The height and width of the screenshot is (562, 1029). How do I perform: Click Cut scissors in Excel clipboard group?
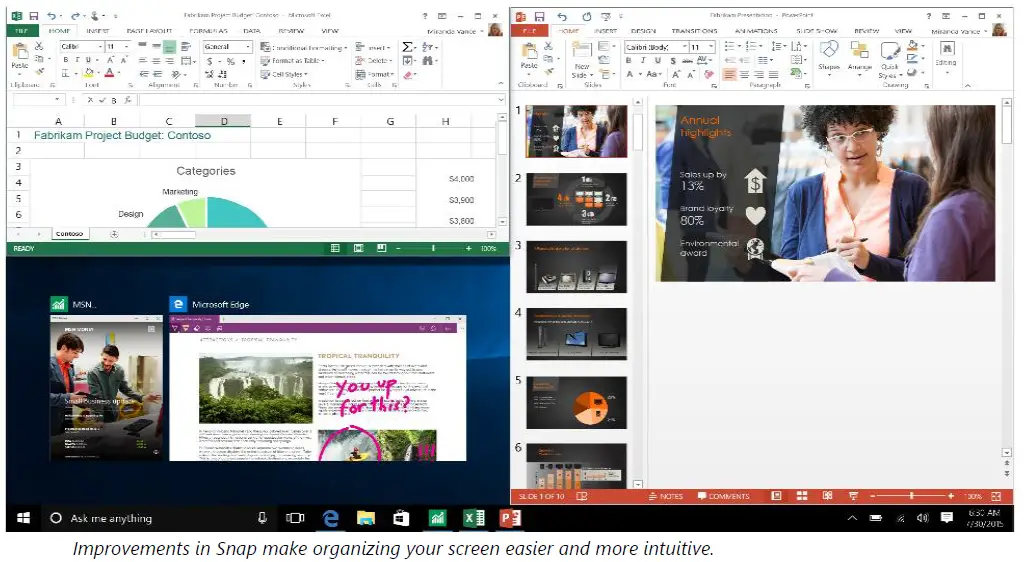coord(39,46)
